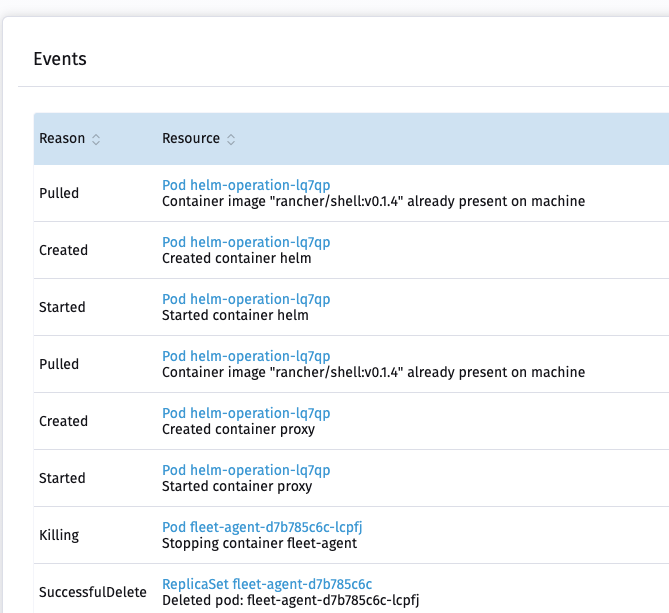Sort events by the Reason column
The width and height of the screenshot is (669, 613).
[96, 139]
